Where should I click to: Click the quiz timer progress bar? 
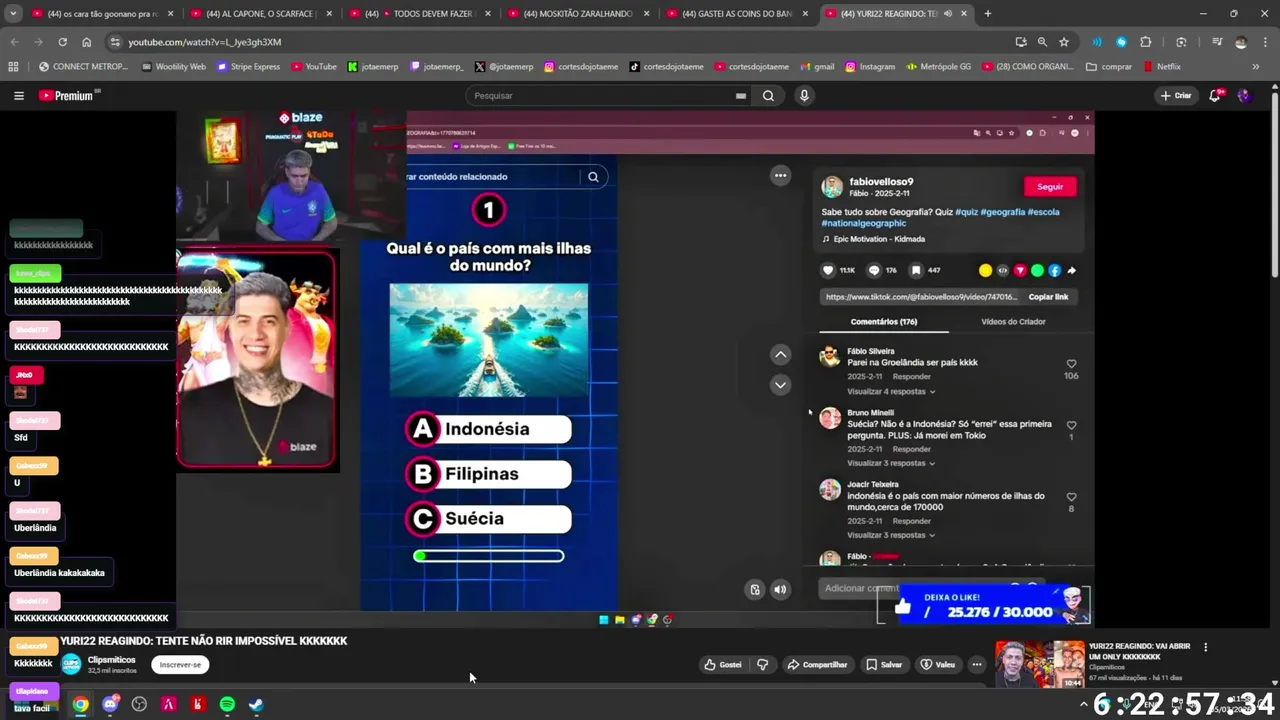(489, 556)
